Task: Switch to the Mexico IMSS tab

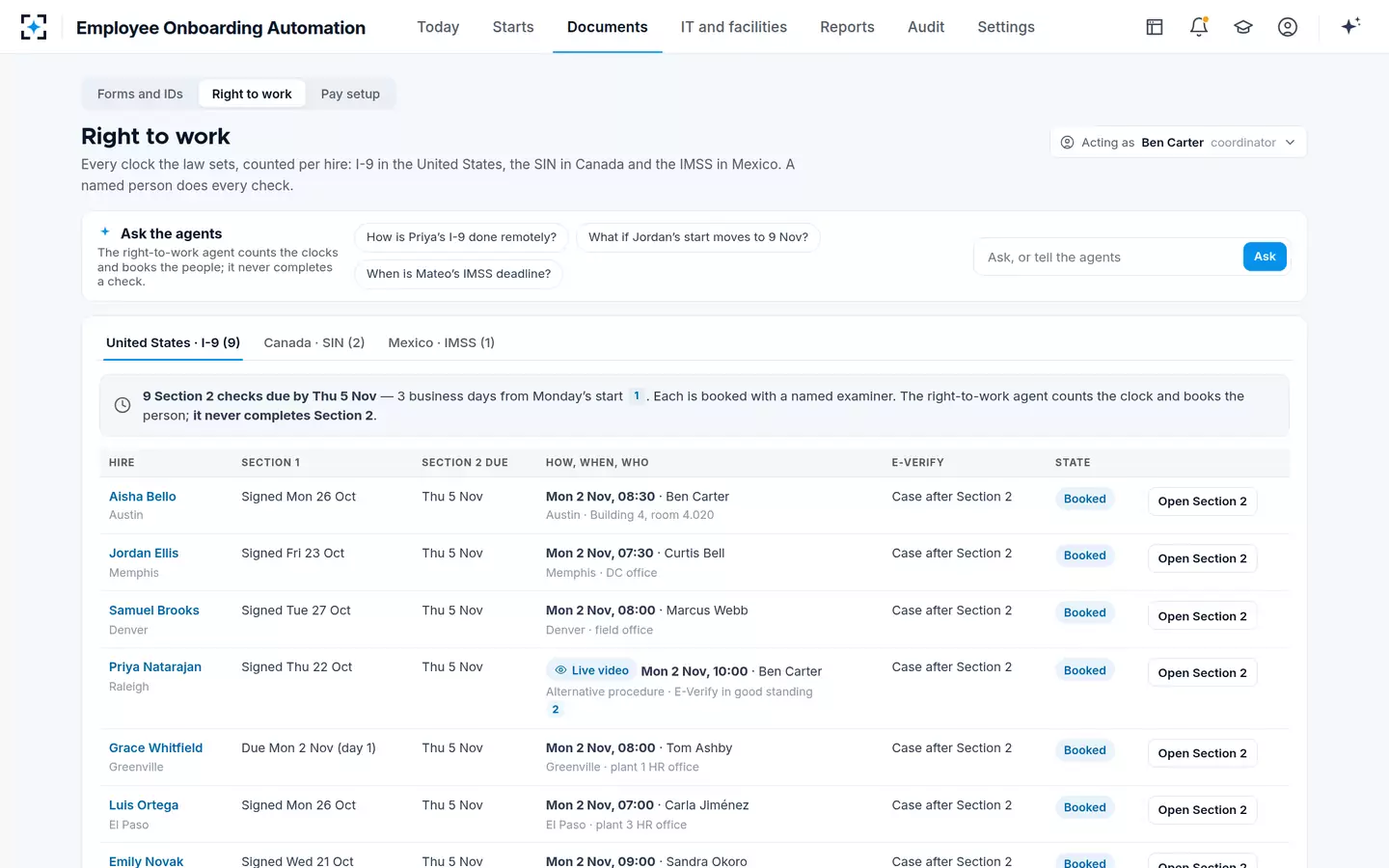Action: coord(441,342)
